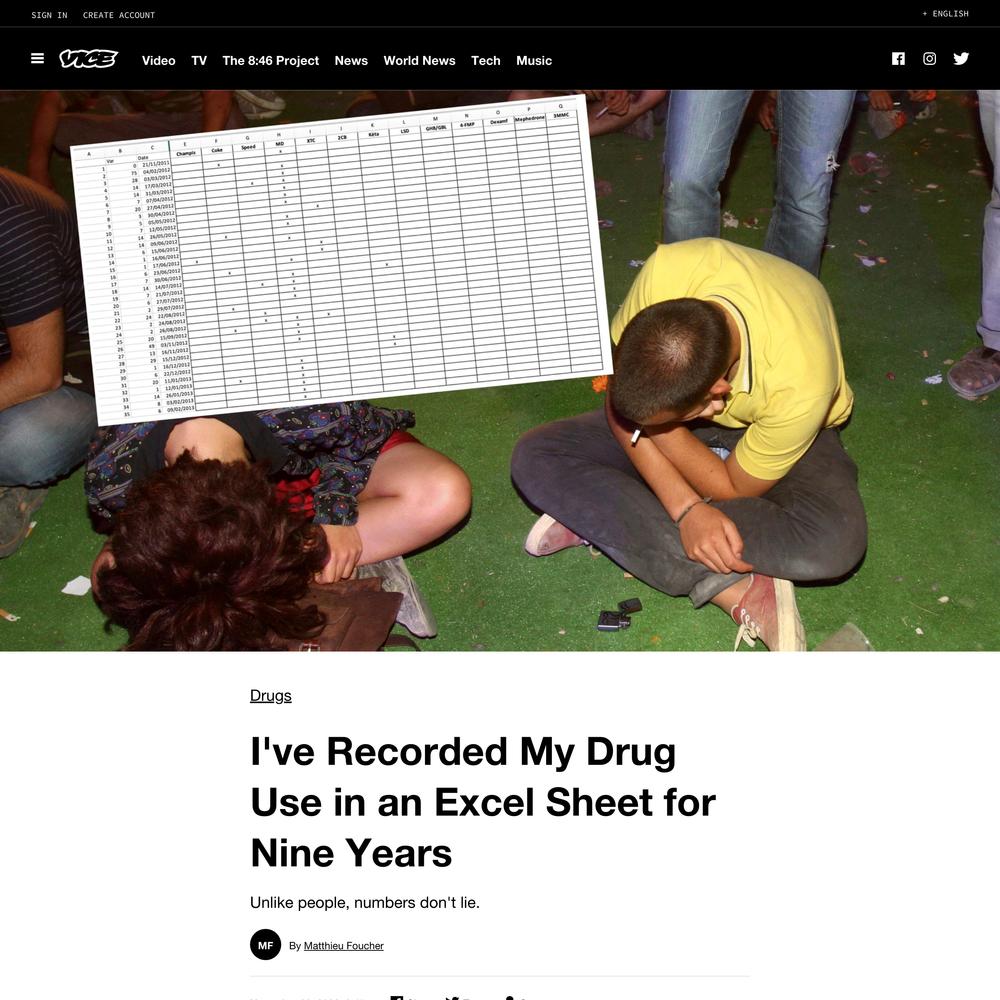1000x1000 pixels.
Task: Navigate to World News
Action: (419, 61)
